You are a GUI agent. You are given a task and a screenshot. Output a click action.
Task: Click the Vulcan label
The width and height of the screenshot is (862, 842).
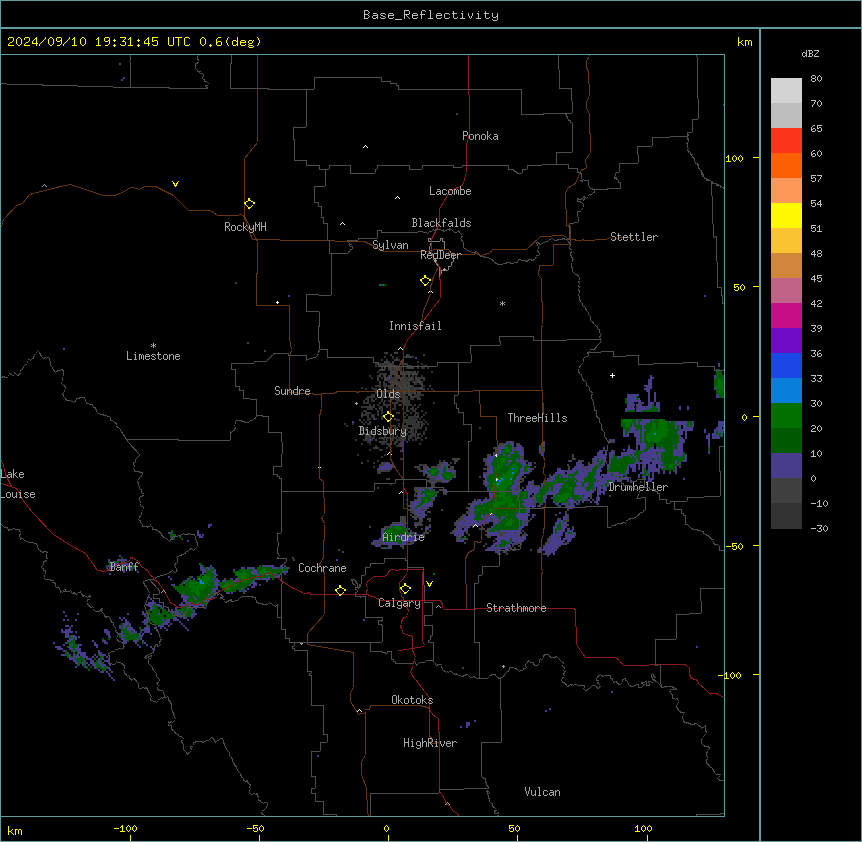[x=542, y=792]
